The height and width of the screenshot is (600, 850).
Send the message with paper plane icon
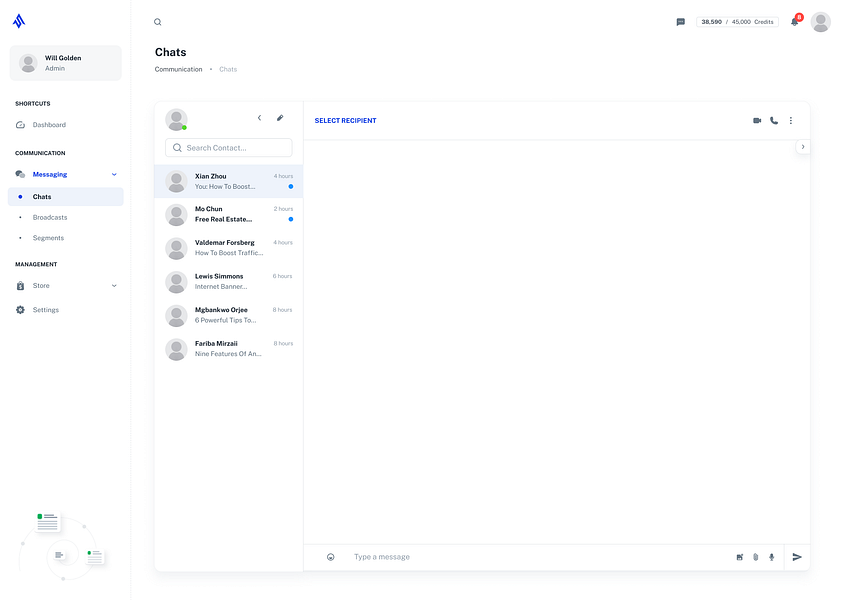click(797, 557)
